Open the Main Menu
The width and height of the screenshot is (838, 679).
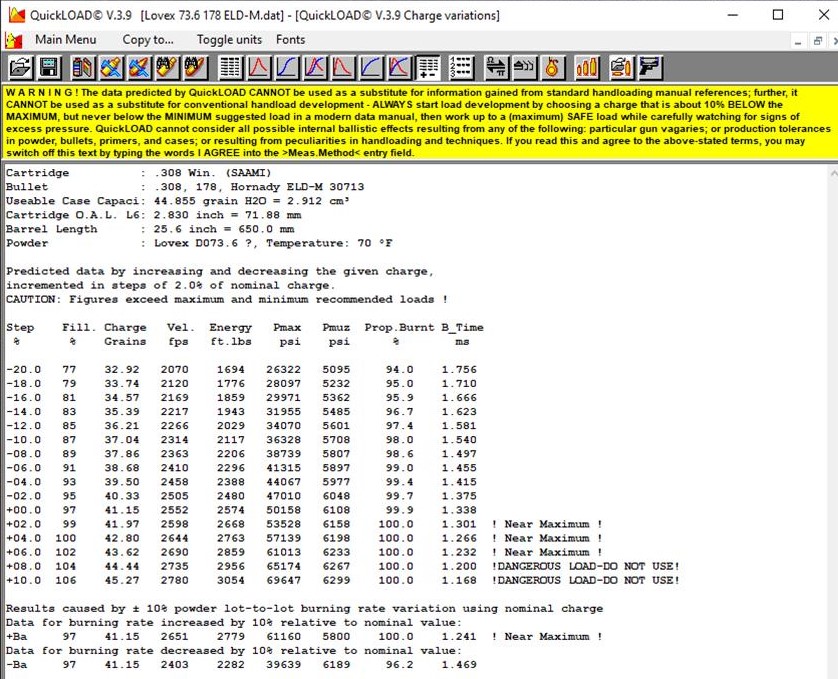pyautogui.click(x=66, y=40)
